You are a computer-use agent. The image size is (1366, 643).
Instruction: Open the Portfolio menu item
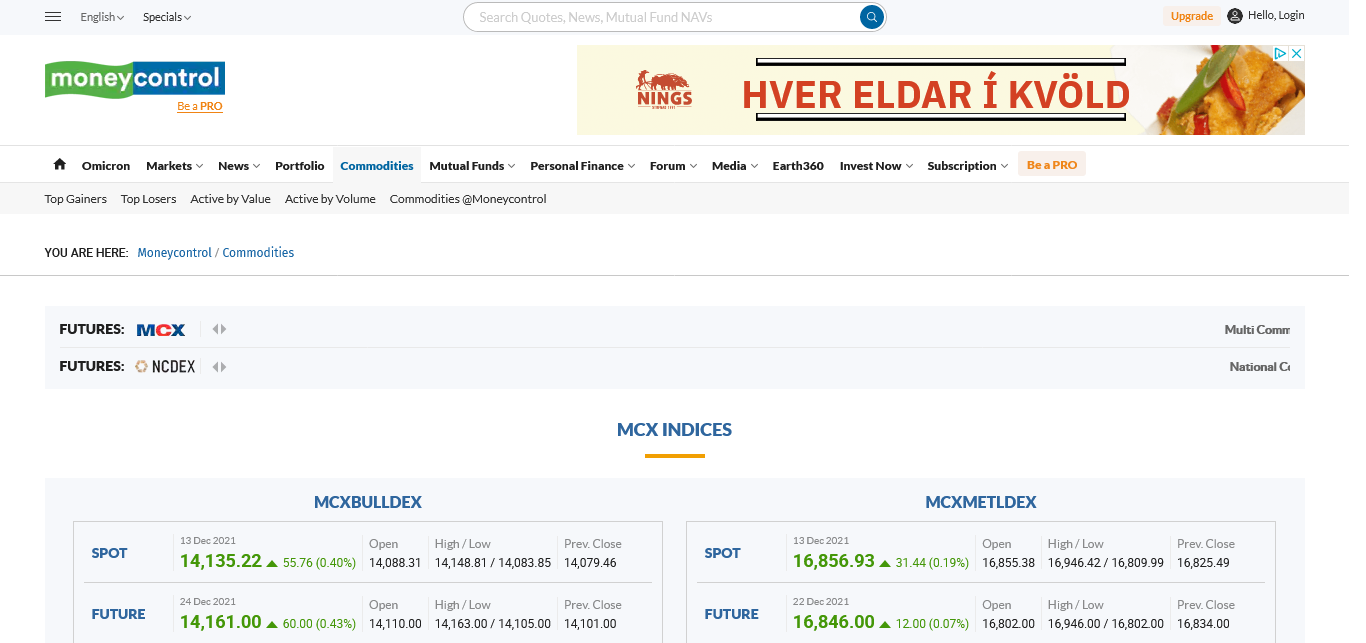click(x=299, y=166)
